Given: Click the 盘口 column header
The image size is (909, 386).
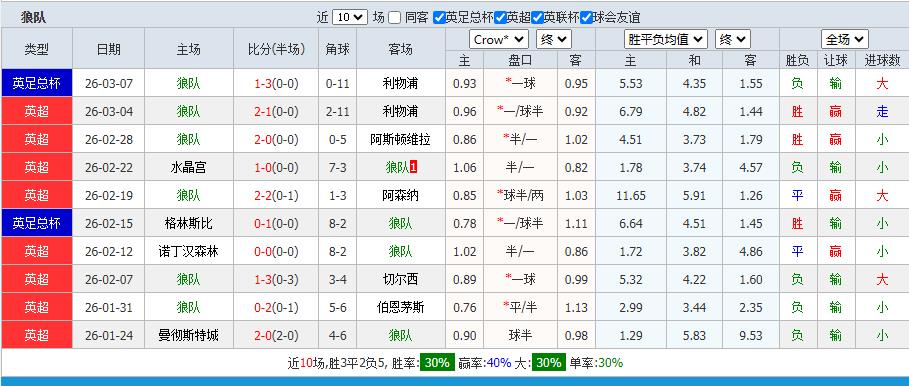Looking at the screenshot, I should (520, 60).
